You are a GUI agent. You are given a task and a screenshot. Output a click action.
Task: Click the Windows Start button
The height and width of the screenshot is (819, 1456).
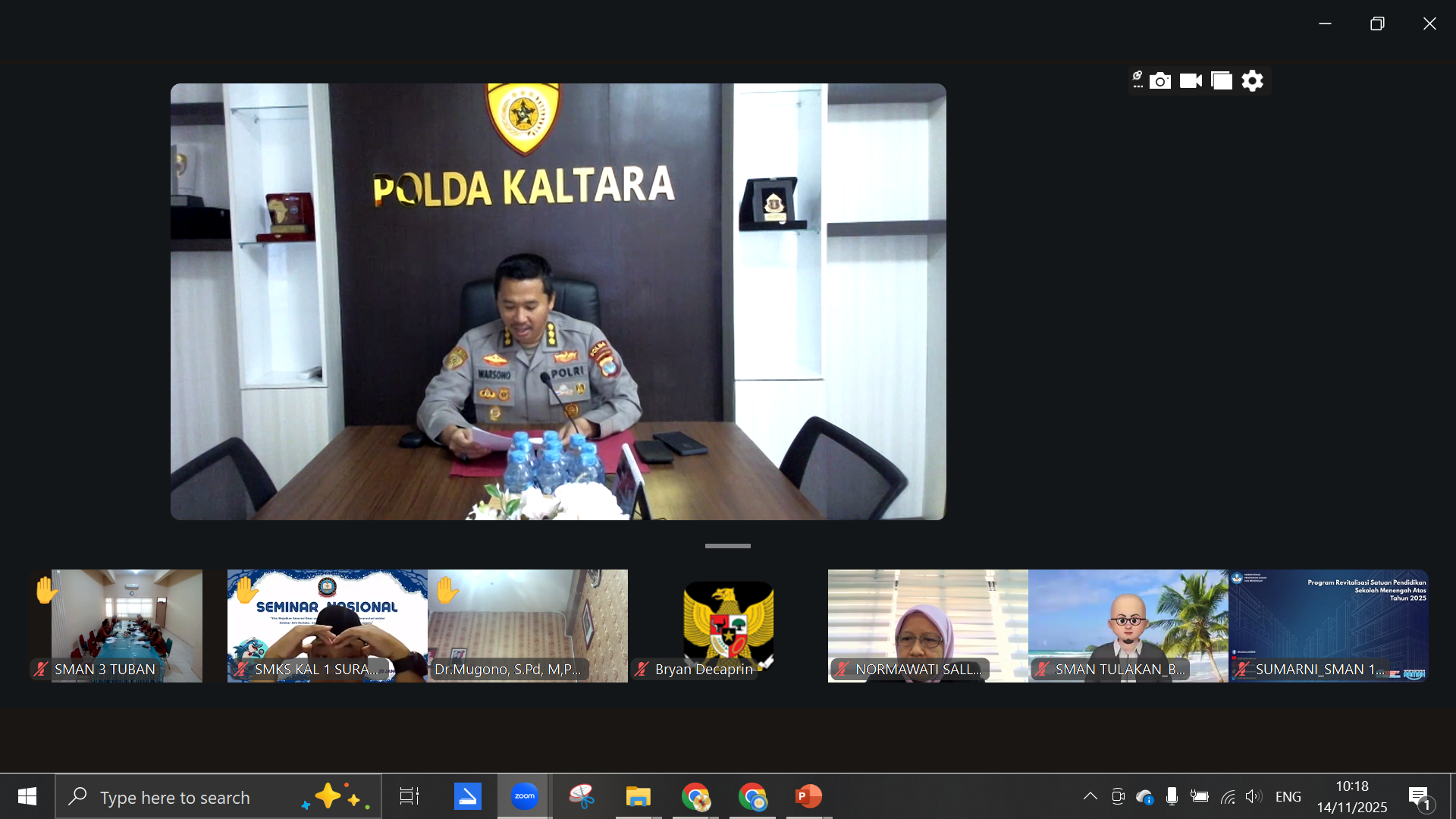coord(27,796)
